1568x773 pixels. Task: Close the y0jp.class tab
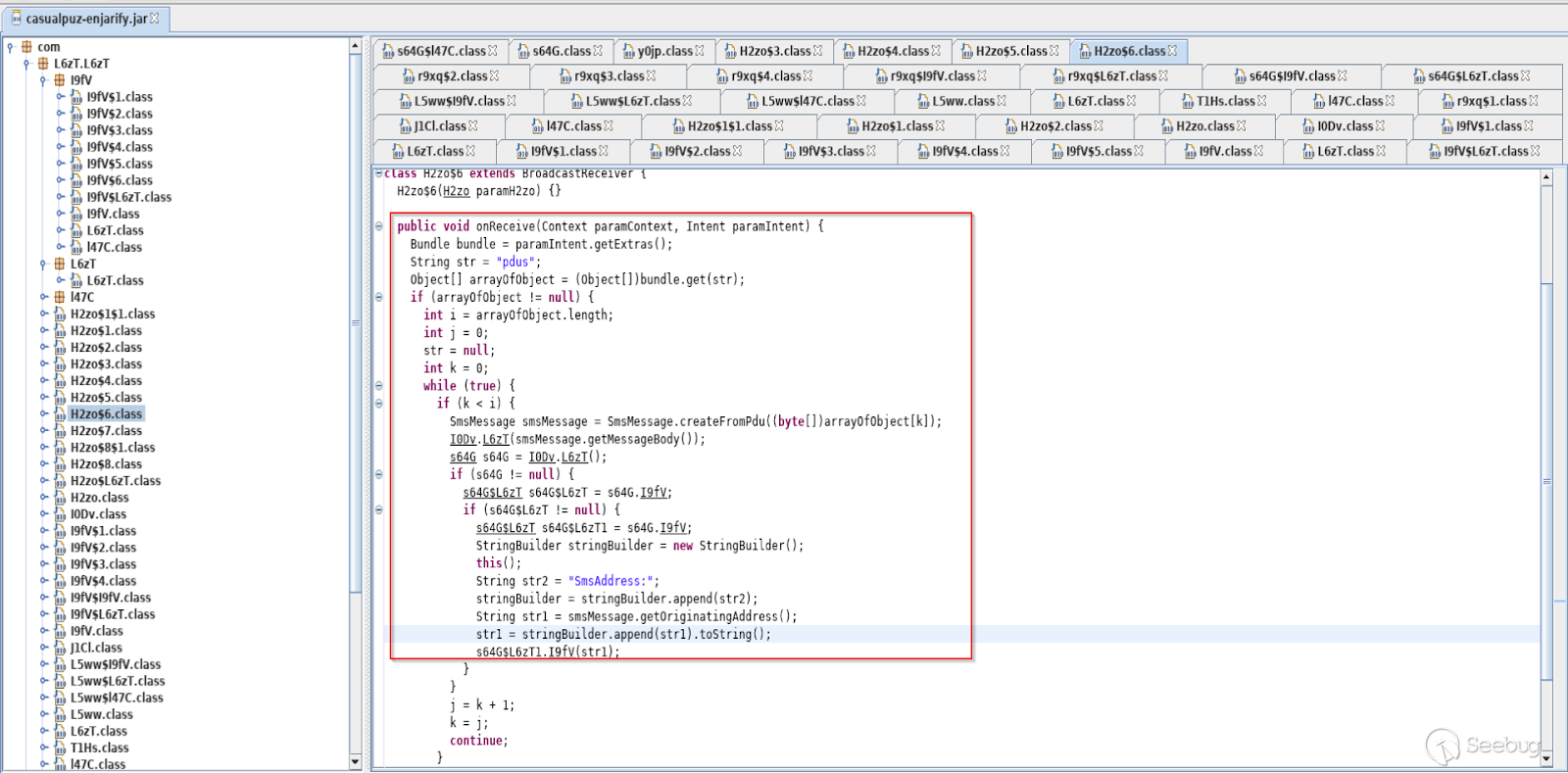pyautogui.click(x=700, y=51)
